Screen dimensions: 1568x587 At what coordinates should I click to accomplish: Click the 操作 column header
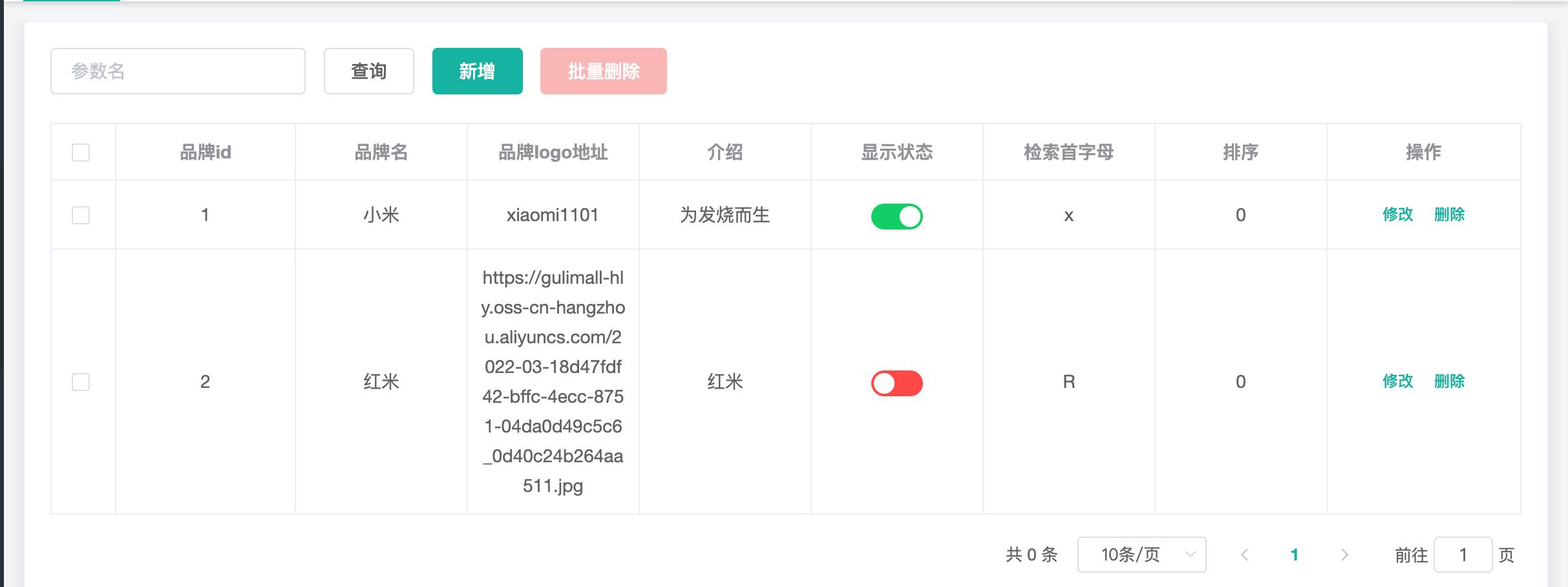tap(1424, 153)
